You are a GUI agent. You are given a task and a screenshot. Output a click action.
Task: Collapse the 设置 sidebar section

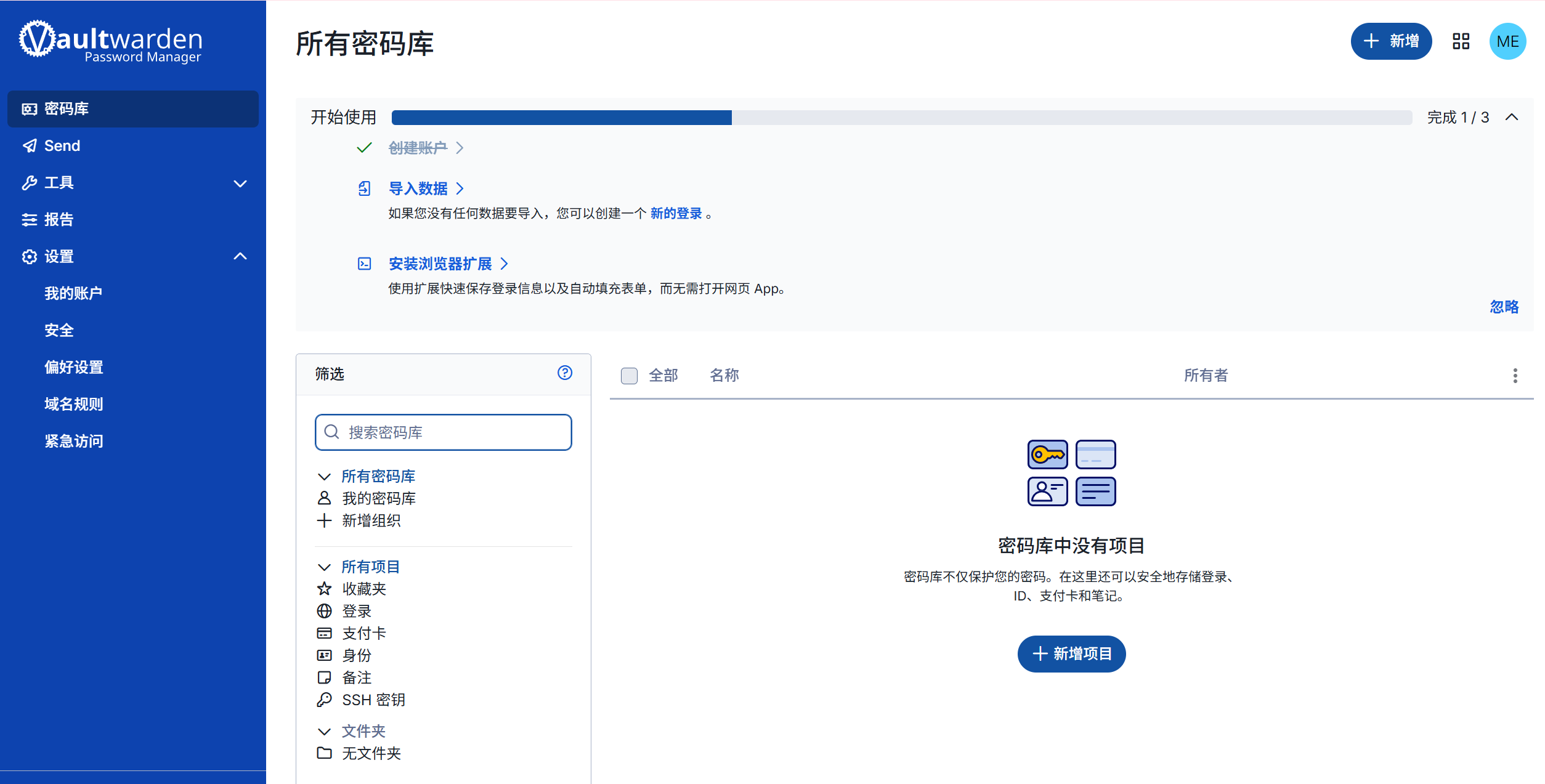tap(240, 256)
